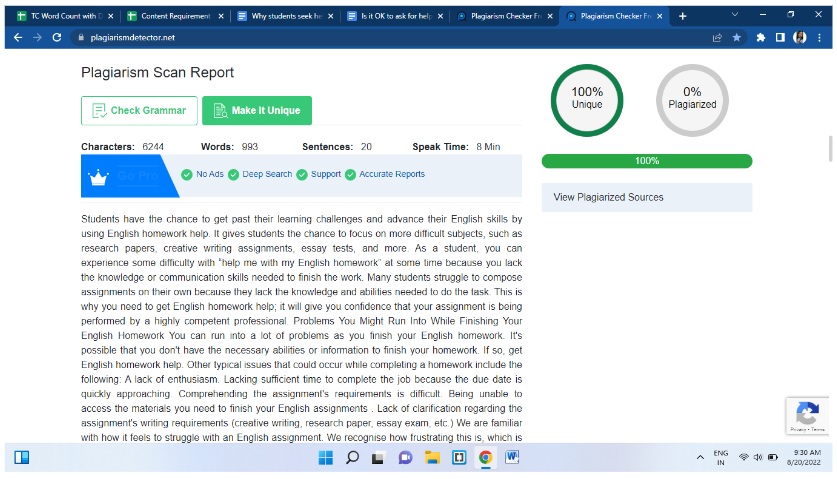Viewport: 837px width, 479px height.
Task: Click the green 100% progress bar
Action: [x=646, y=161]
